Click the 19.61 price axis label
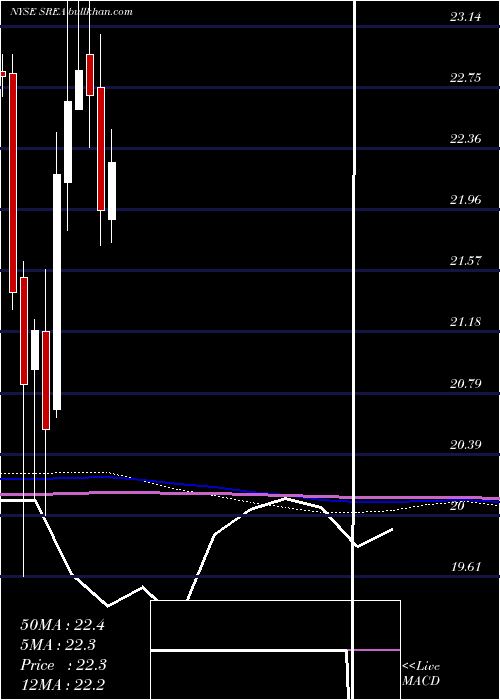Image resolution: width=500 pixels, height=700 pixels. coord(465,567)
